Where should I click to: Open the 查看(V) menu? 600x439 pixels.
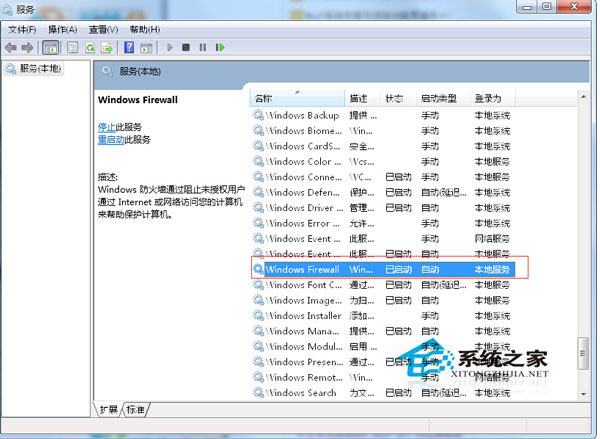(103, 29)
